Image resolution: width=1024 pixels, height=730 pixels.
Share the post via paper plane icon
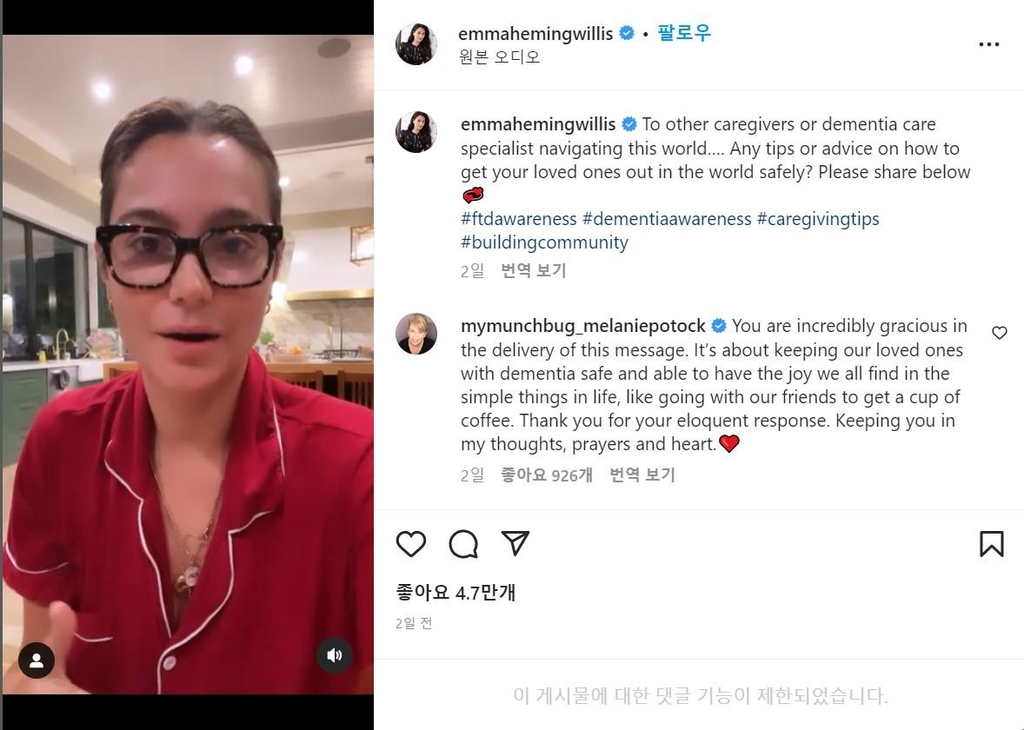click(515, 543)
